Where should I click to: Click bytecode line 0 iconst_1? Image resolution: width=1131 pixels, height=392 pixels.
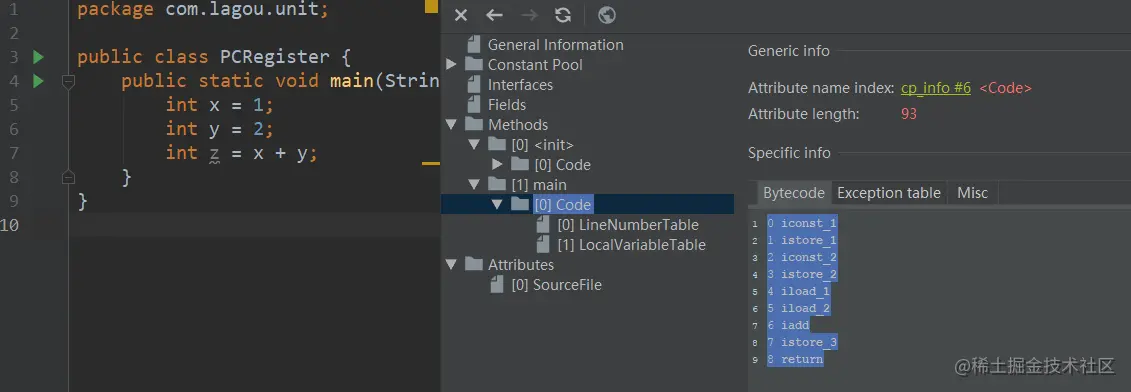pos(802,223)
